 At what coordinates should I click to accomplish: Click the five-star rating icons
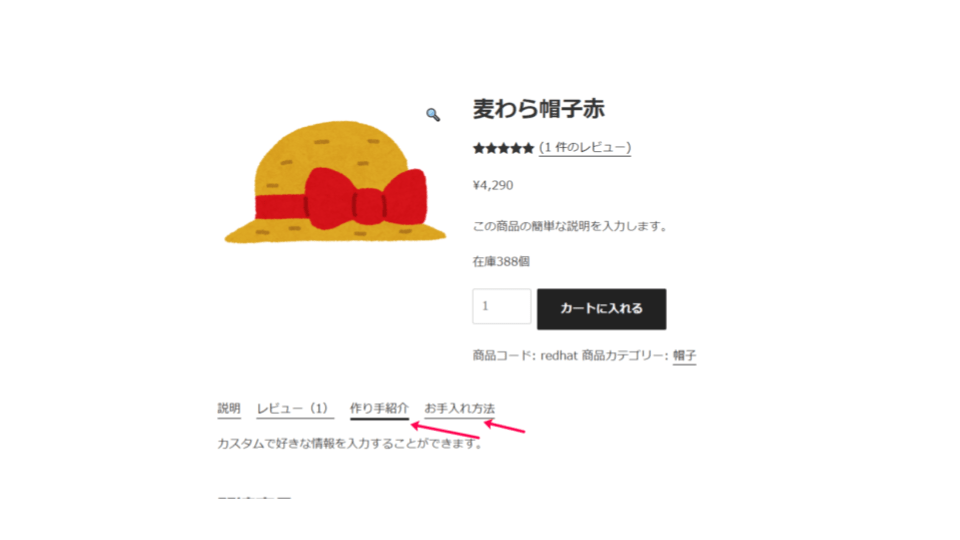503,148
